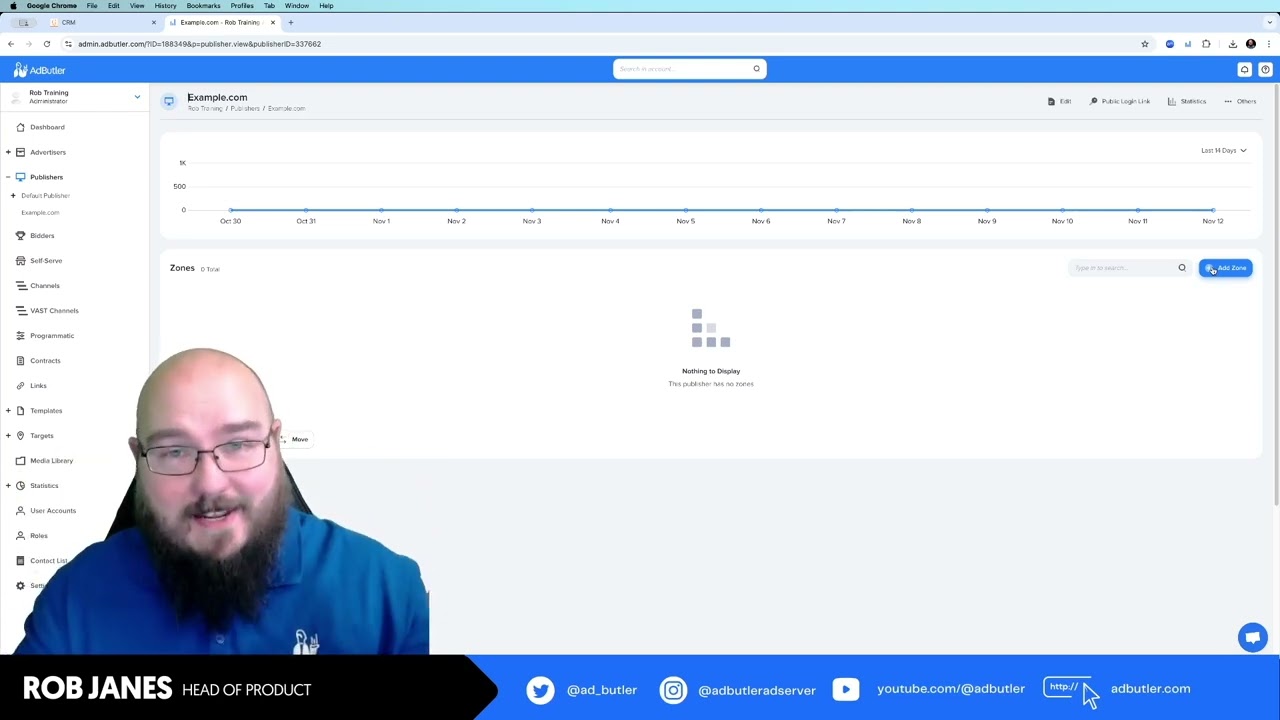Open the Apple menu

(13, 6)
